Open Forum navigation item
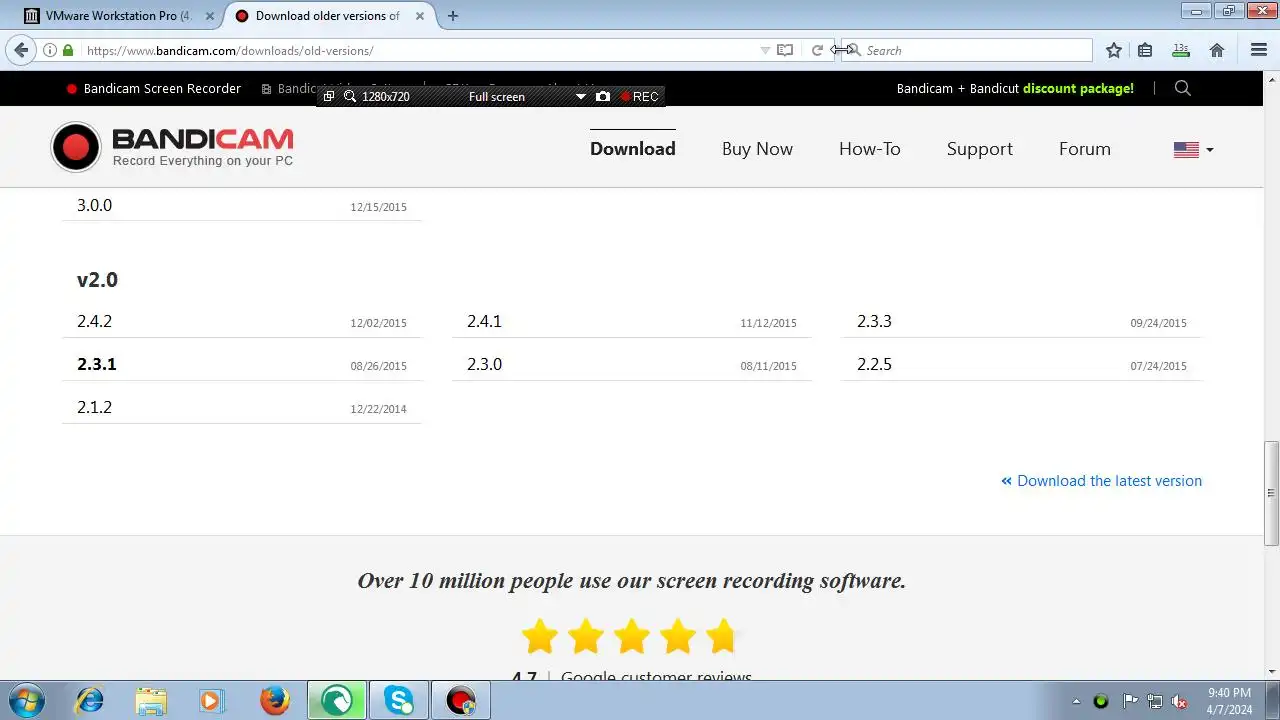 1085,148
